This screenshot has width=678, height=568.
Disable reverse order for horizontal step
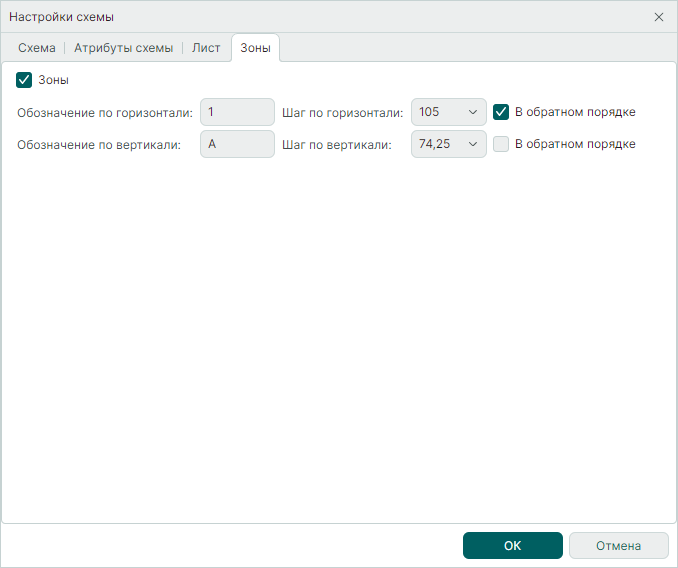tap(502, 112)
